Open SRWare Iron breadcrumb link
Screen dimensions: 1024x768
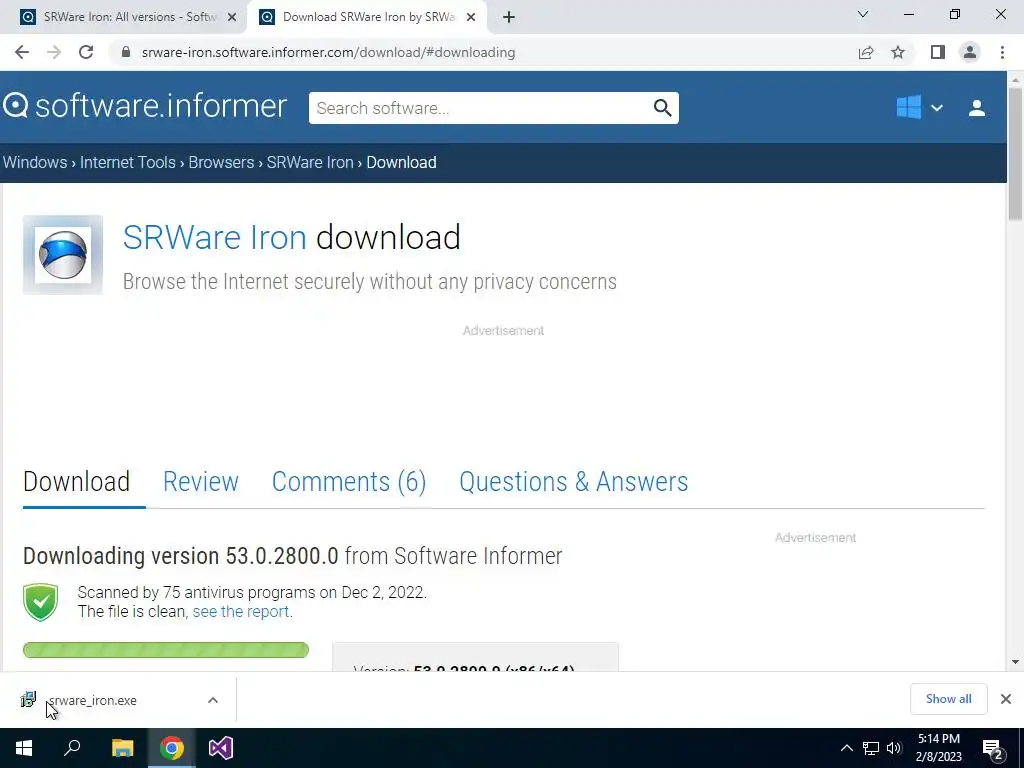[310, 163]
